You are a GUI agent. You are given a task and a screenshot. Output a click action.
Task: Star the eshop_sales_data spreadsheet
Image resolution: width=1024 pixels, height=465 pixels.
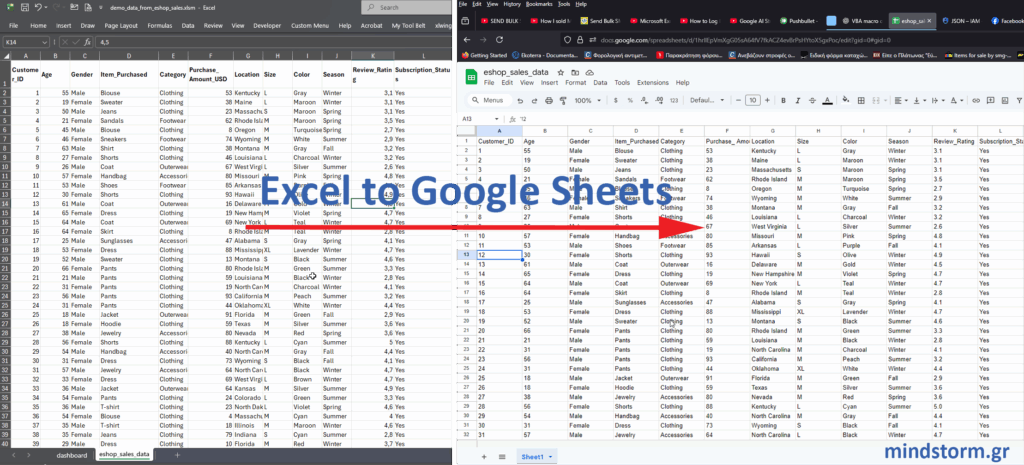(x=560, y=72)
